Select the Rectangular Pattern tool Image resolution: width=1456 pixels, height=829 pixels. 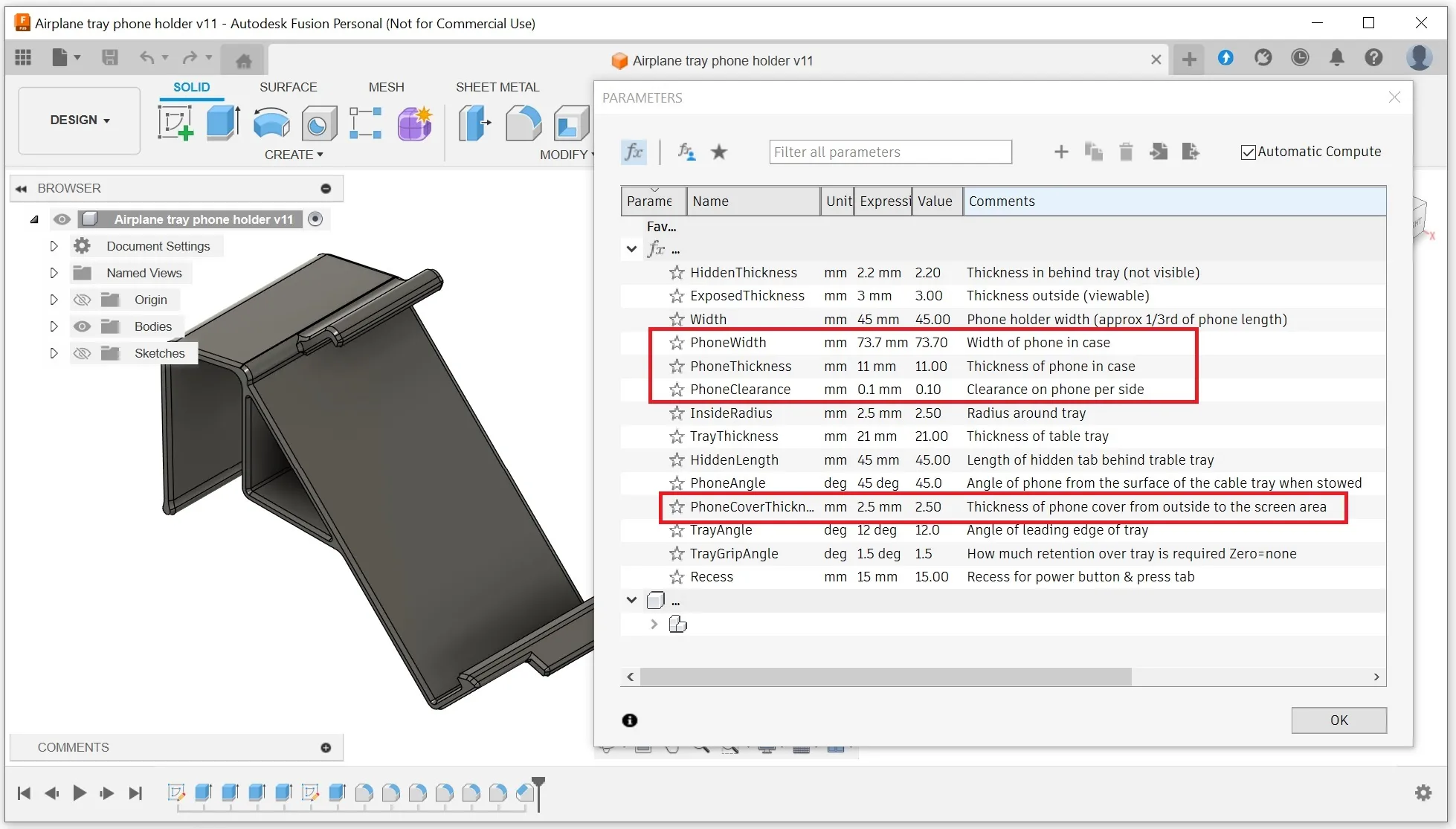coord(366,123)
